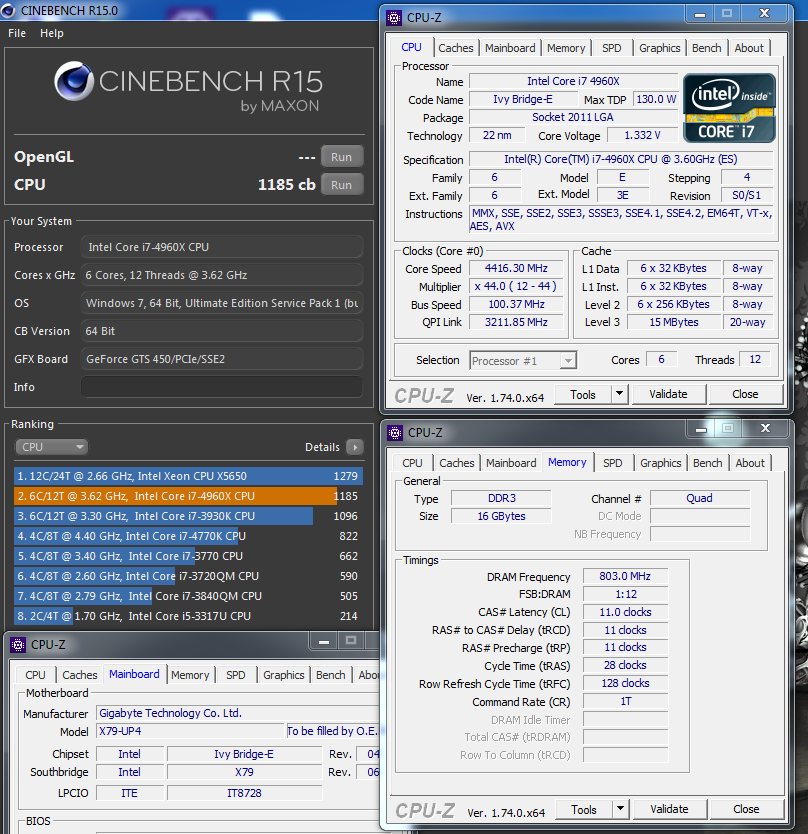Switch to Memory tab in top CPU-Z window
Viewport: 808px width, 834px height.
(x=566, y=48)
